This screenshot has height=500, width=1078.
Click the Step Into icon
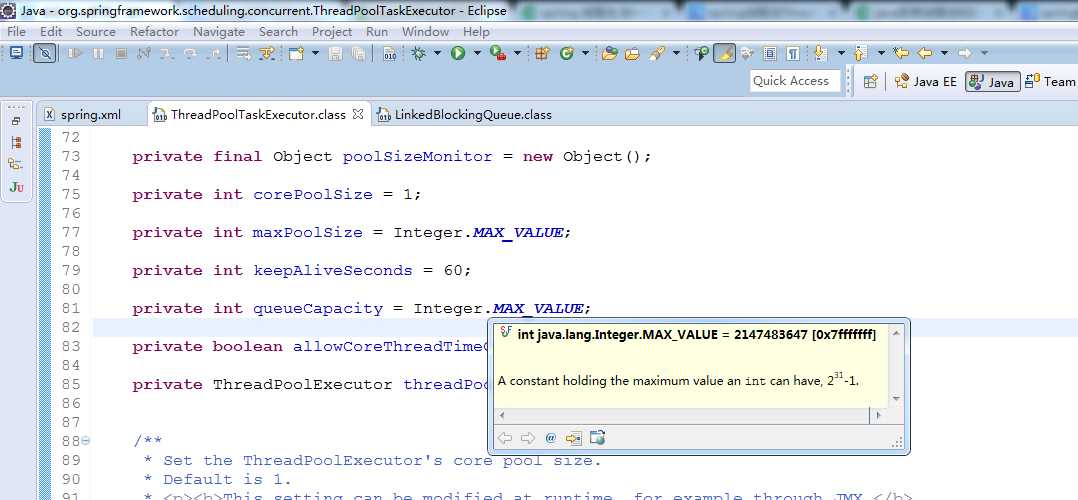(x=166, y=53)
